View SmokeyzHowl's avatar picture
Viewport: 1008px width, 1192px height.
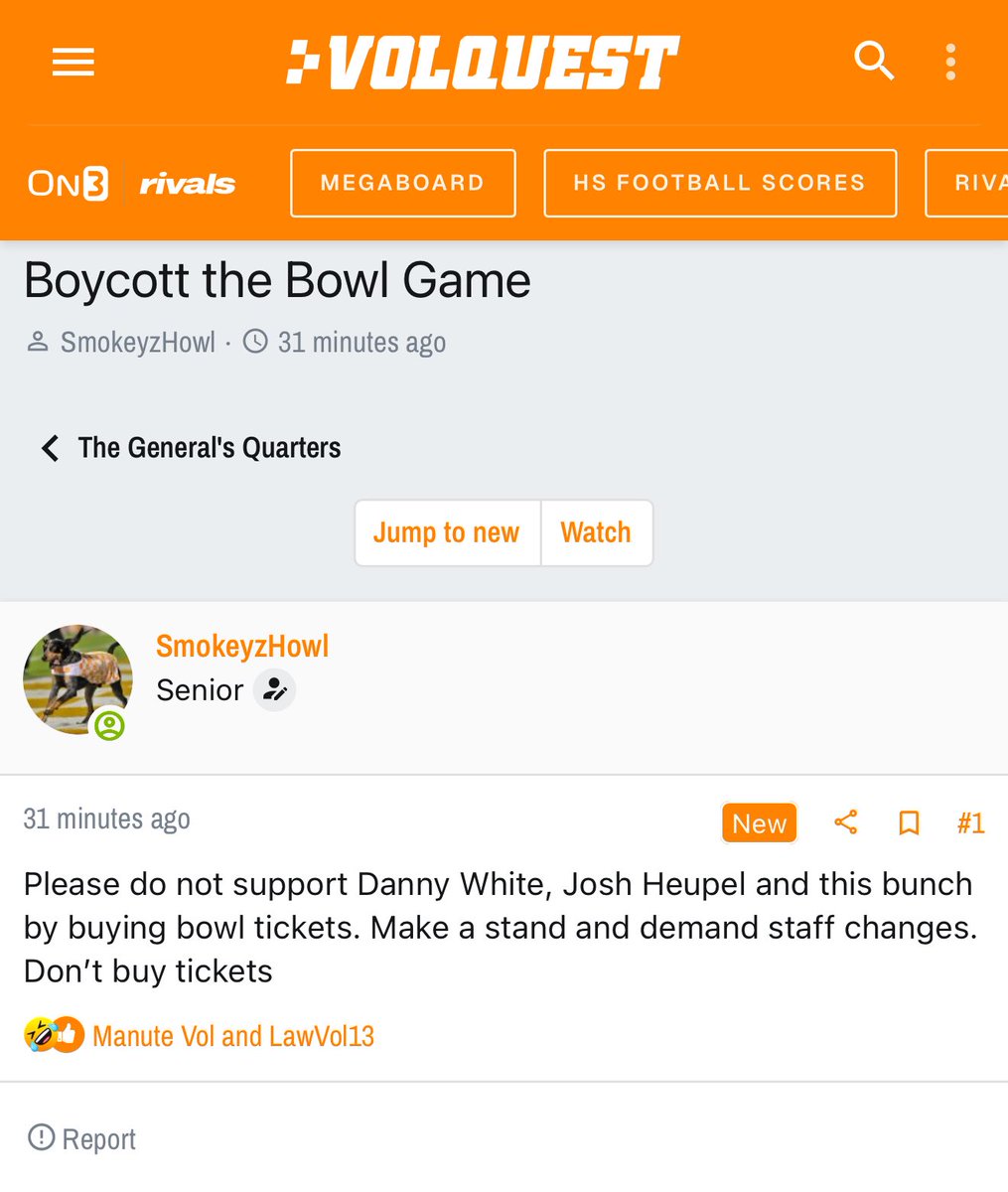point(77,679)
